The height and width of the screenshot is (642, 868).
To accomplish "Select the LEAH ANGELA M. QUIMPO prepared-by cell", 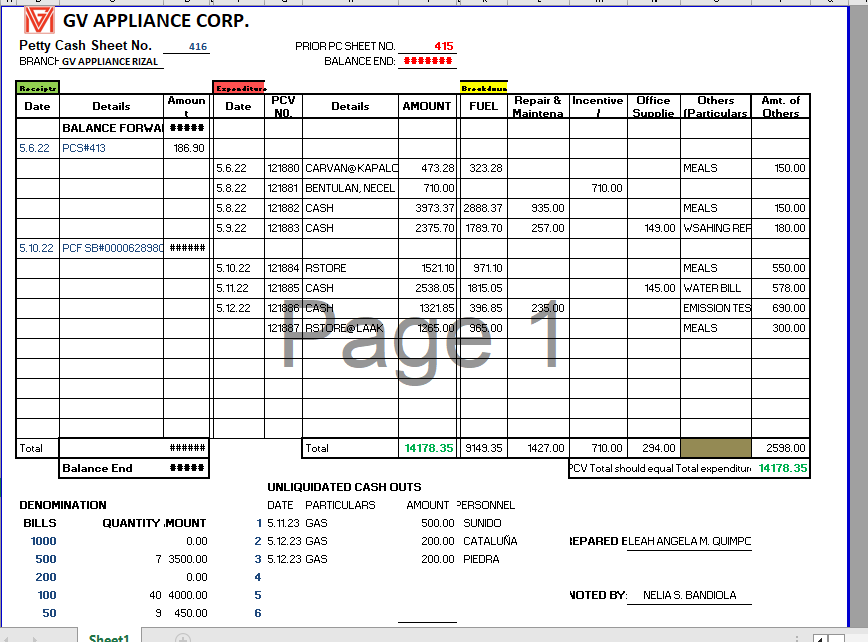I will 689,541.
